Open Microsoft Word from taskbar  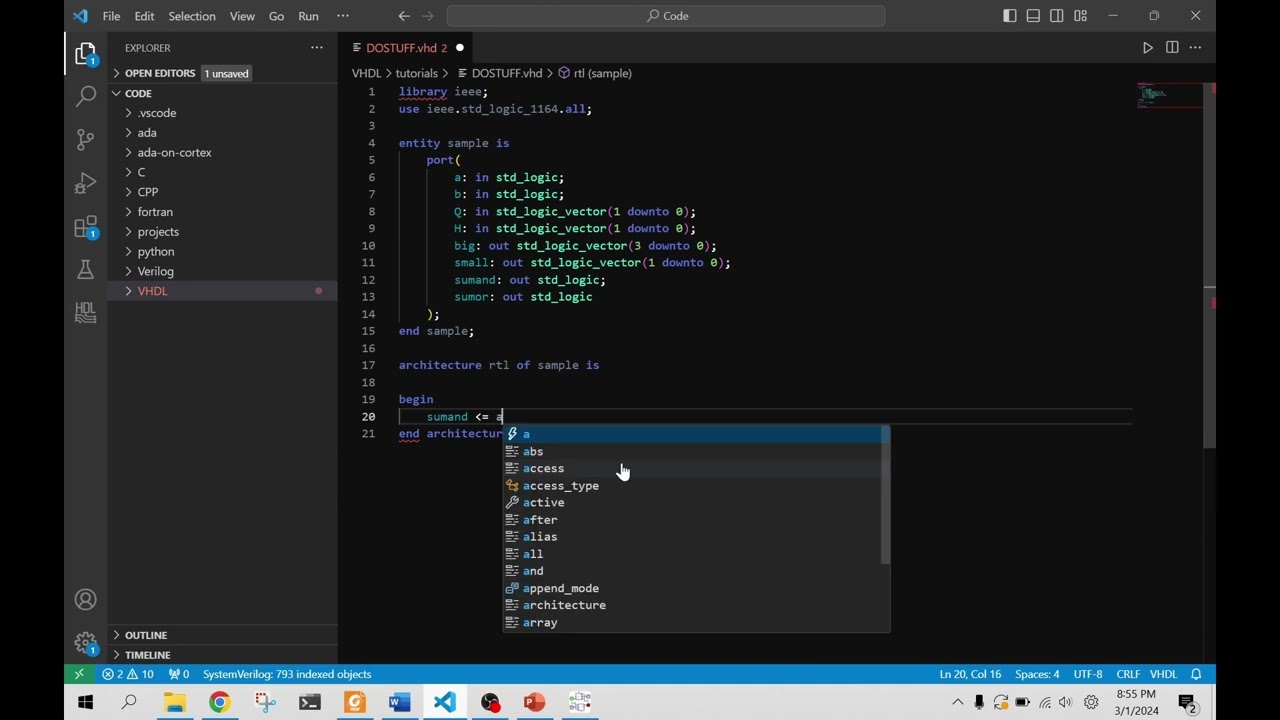click(x=399, y=703)
